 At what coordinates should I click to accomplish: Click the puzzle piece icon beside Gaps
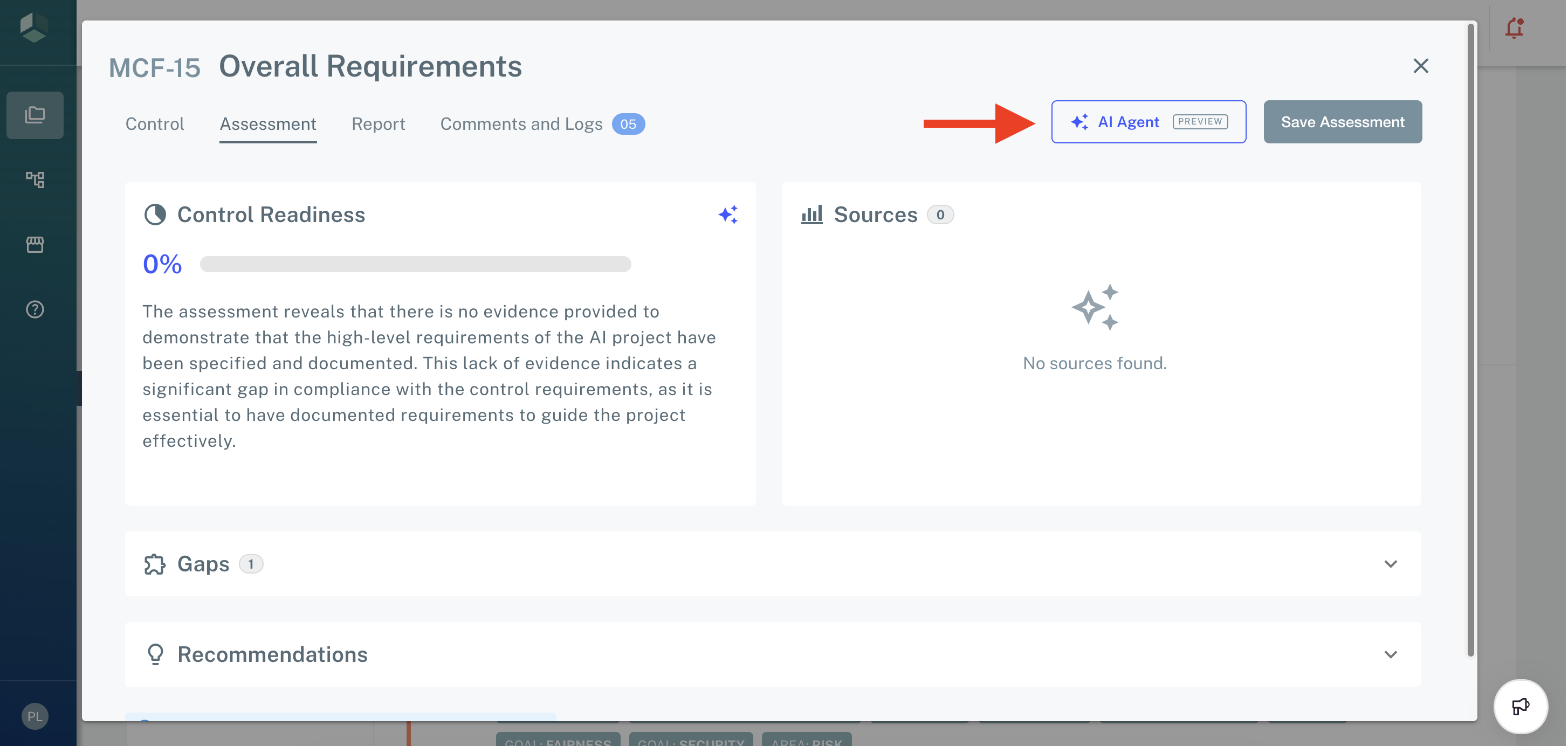pos(155,564)
